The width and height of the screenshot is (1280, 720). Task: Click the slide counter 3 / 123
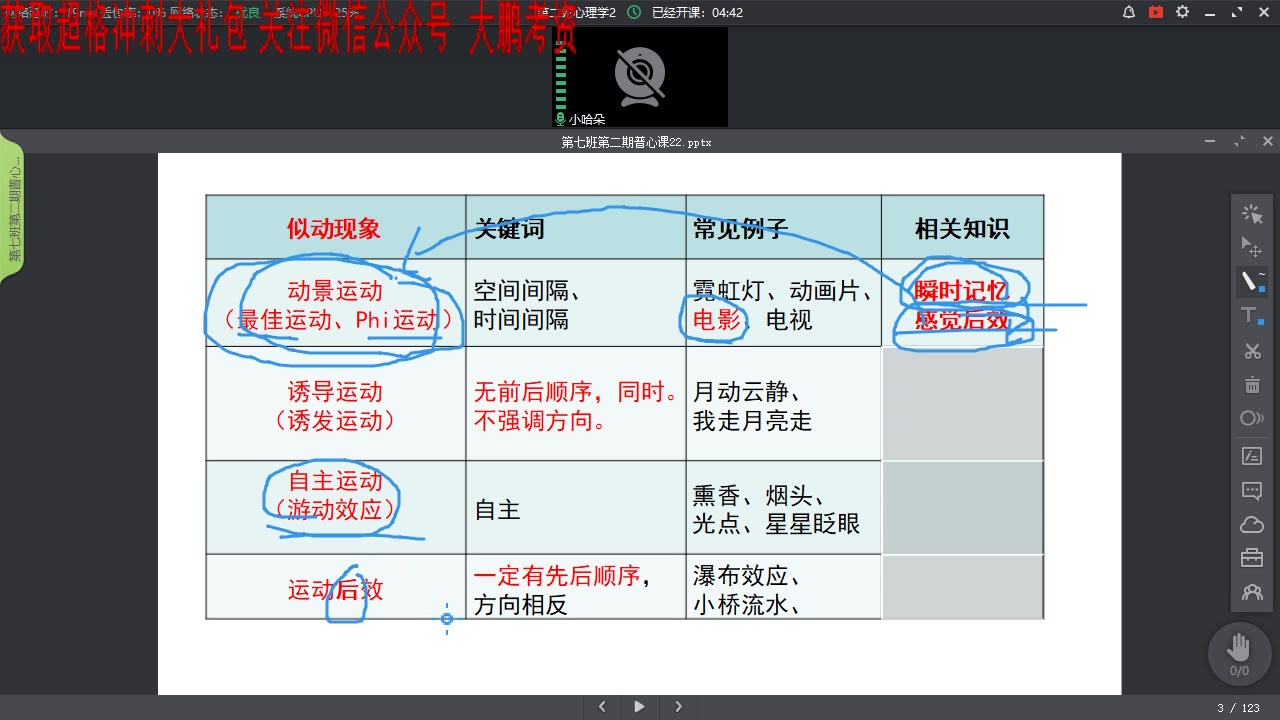1238,708
